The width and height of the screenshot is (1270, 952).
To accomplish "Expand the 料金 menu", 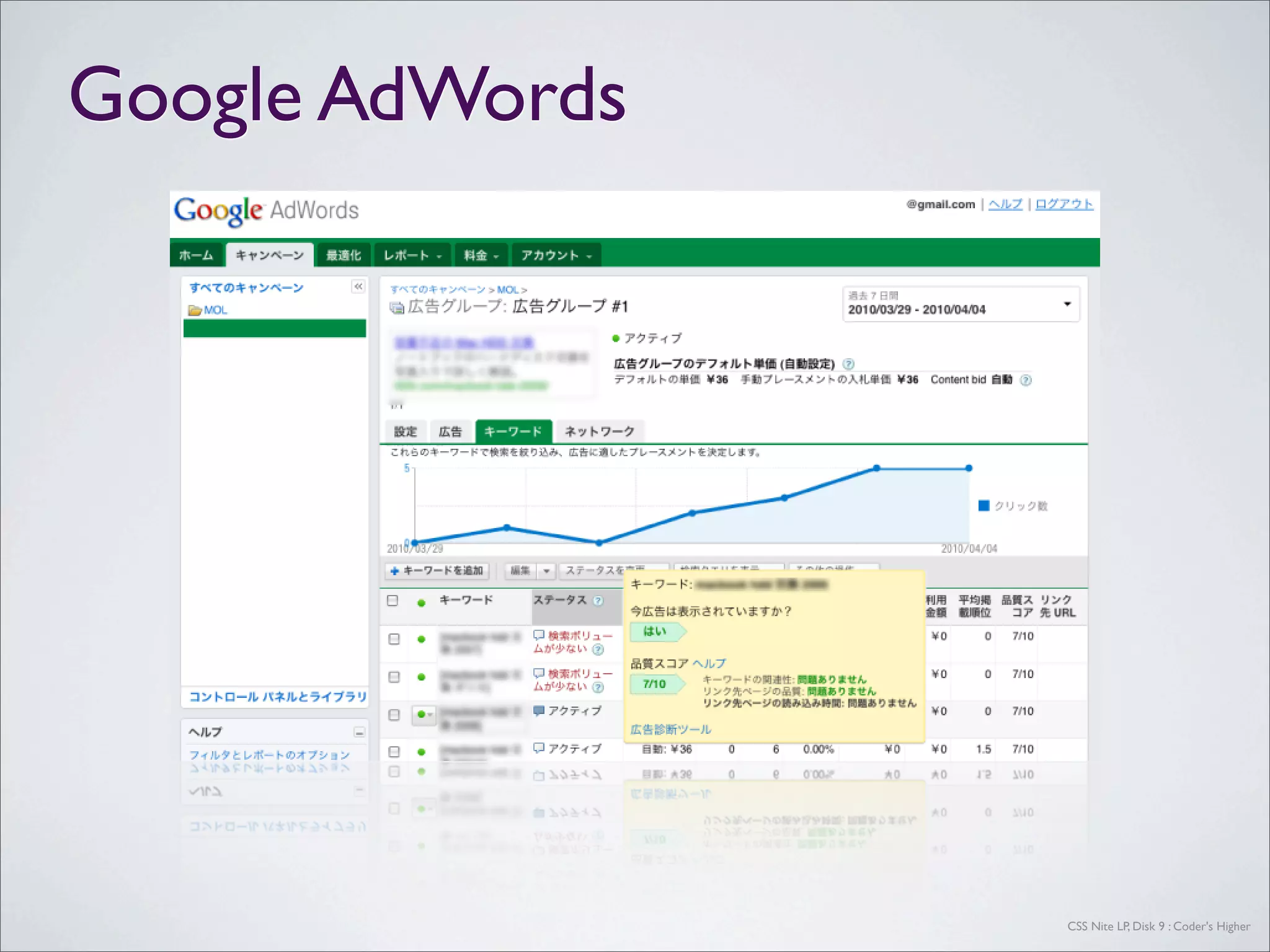I will 481,255.
